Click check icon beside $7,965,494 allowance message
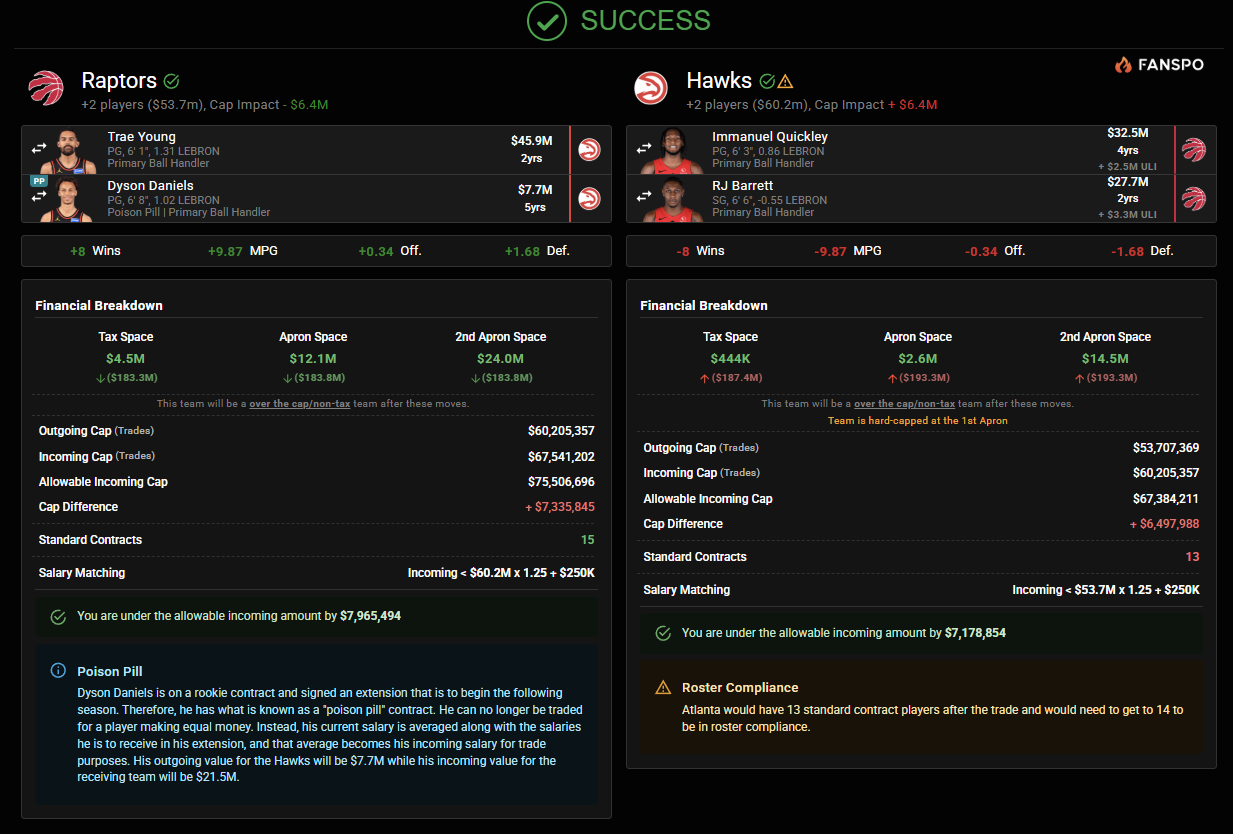This screenshot has width=1233, height=834. tap(58, 616)
